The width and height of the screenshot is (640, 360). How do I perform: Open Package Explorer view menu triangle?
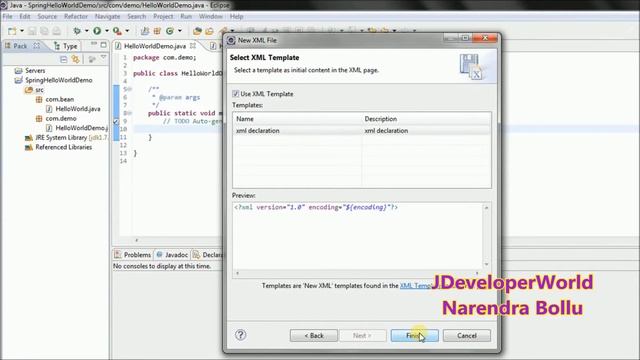click(x=103, y=58)
